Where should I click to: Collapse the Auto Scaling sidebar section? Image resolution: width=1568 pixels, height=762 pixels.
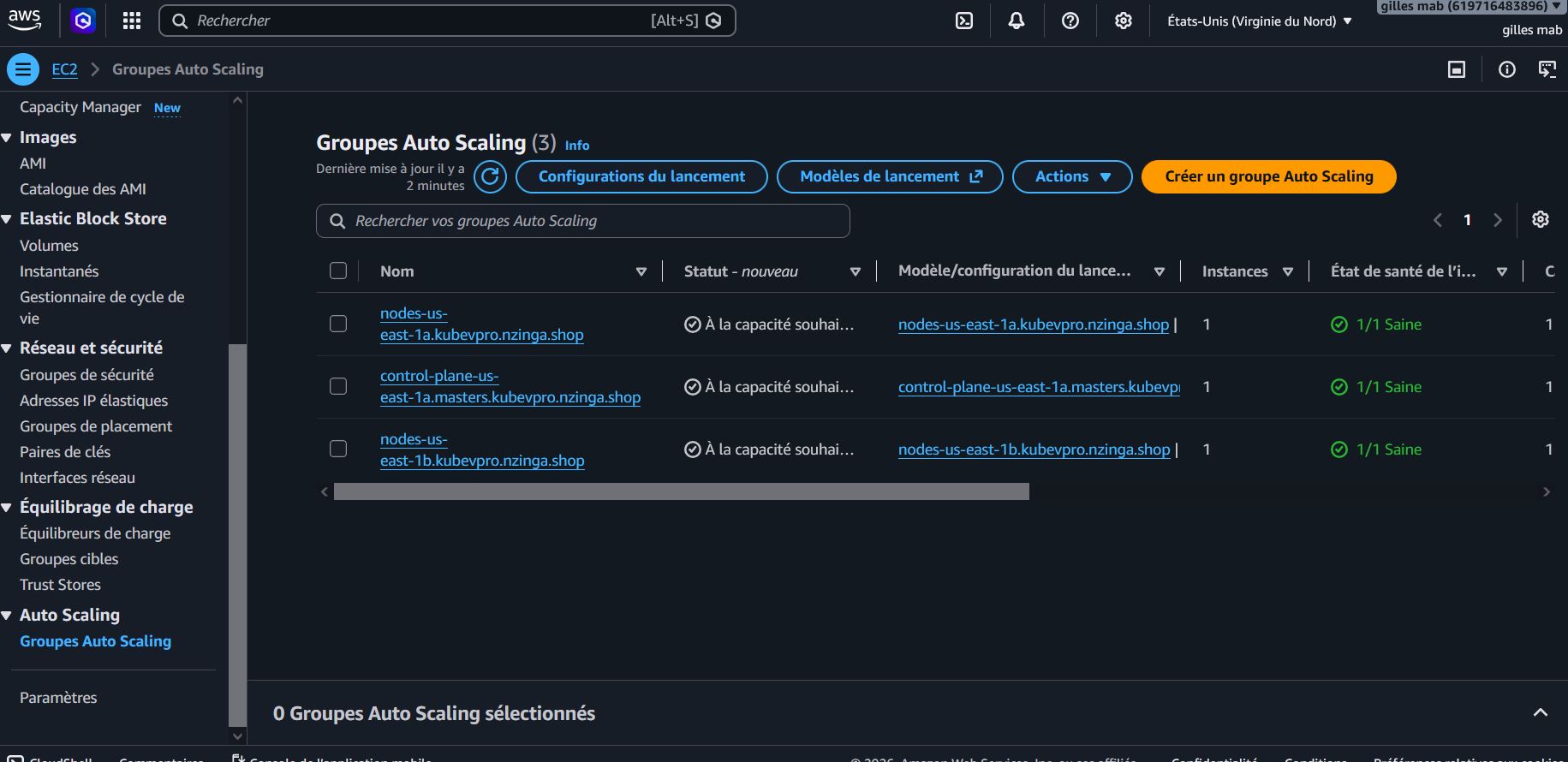[x=7, y=616]
